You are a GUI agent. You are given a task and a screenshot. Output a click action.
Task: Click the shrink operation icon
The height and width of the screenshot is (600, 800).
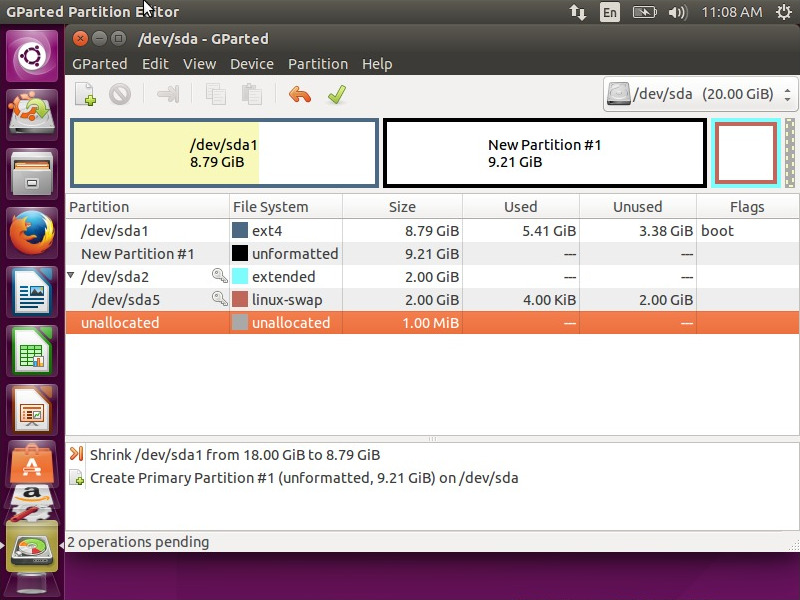point(77,454)
